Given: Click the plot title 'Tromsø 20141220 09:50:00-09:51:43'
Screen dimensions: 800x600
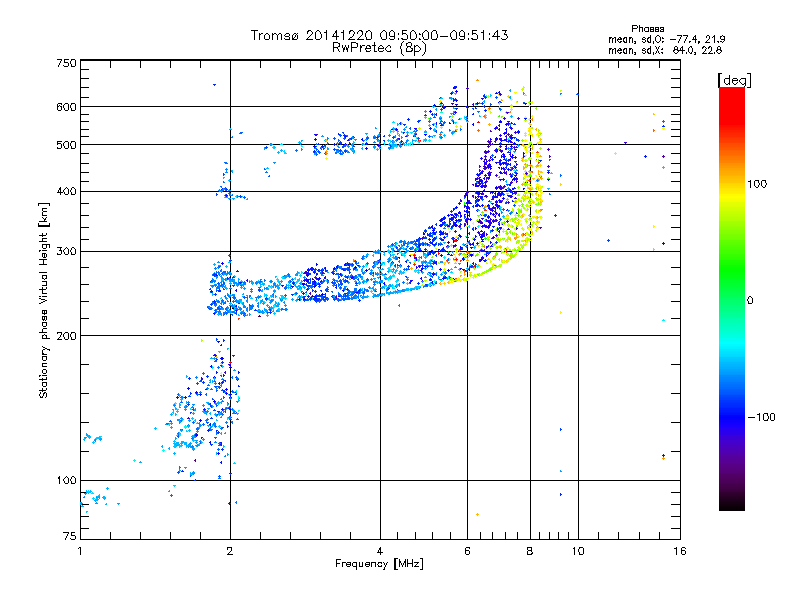Looking at the screenshot, I should (379, 35).
